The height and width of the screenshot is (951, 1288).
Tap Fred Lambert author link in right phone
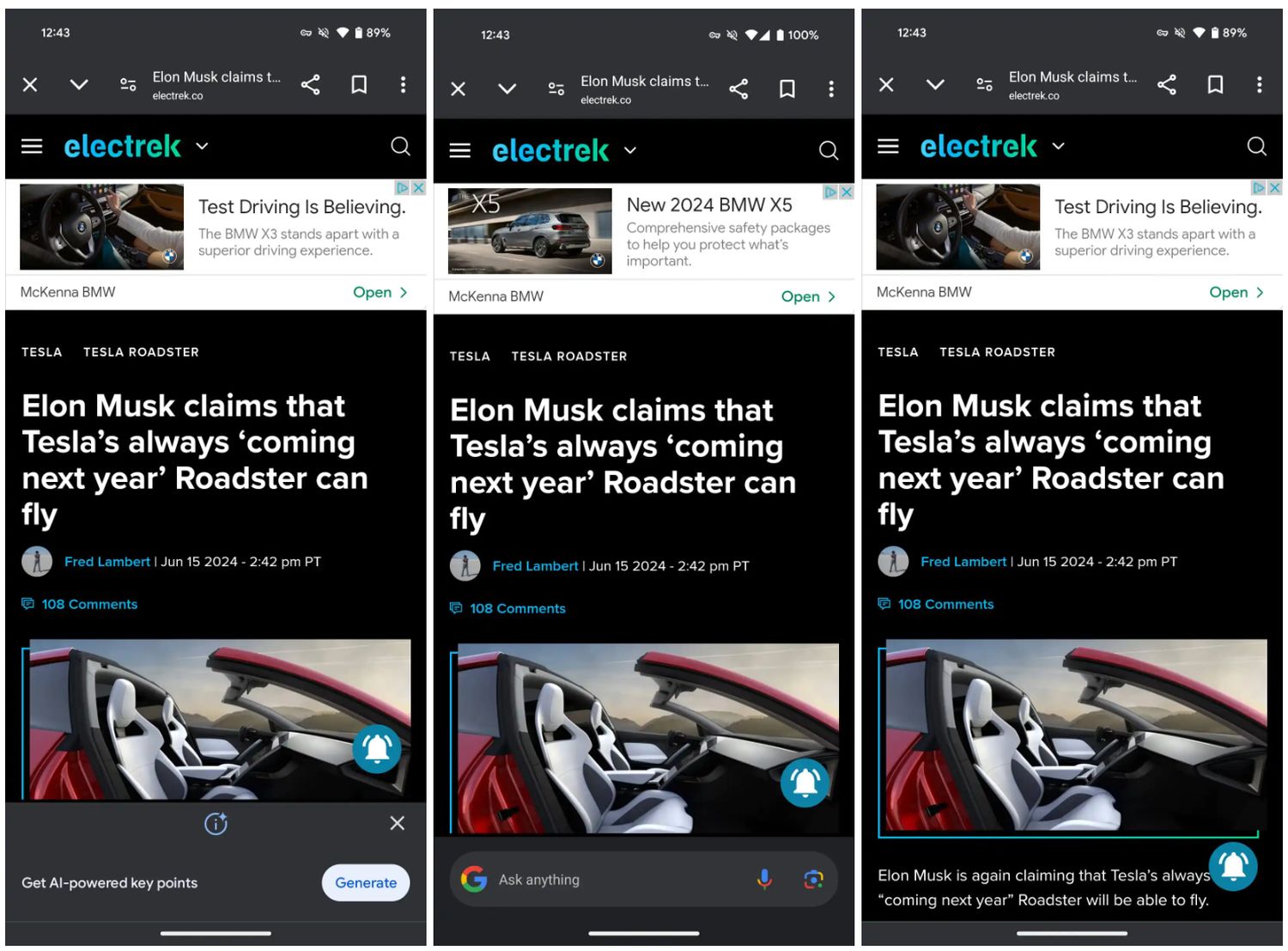(x=963, y=562)
